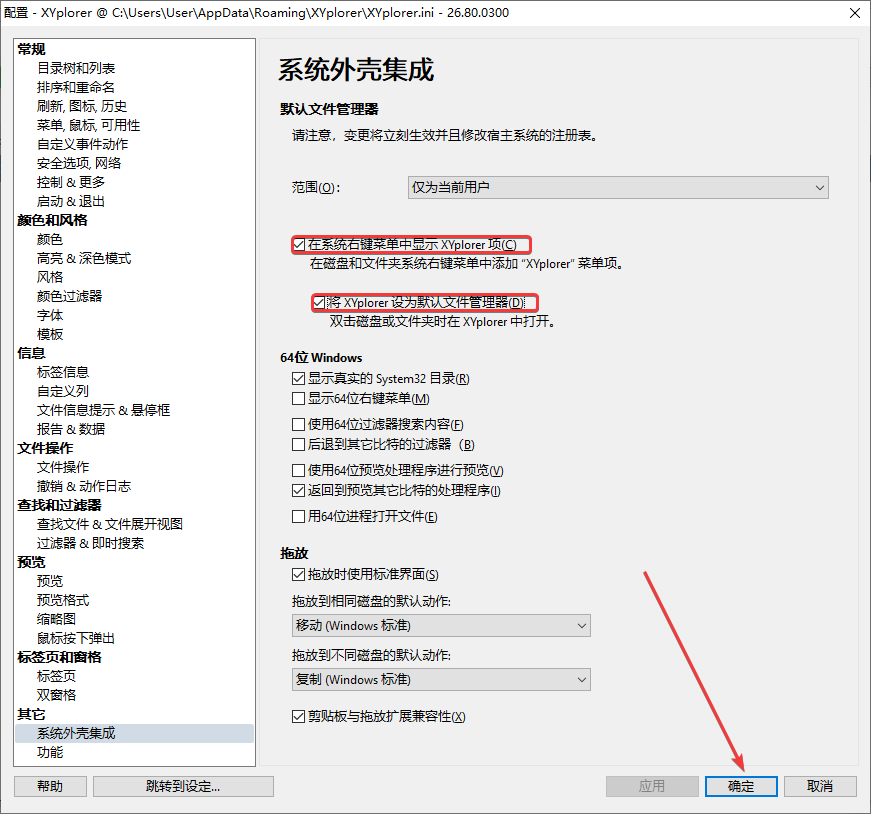
Task: Select 缩略图 category
Action: (57, 619)
